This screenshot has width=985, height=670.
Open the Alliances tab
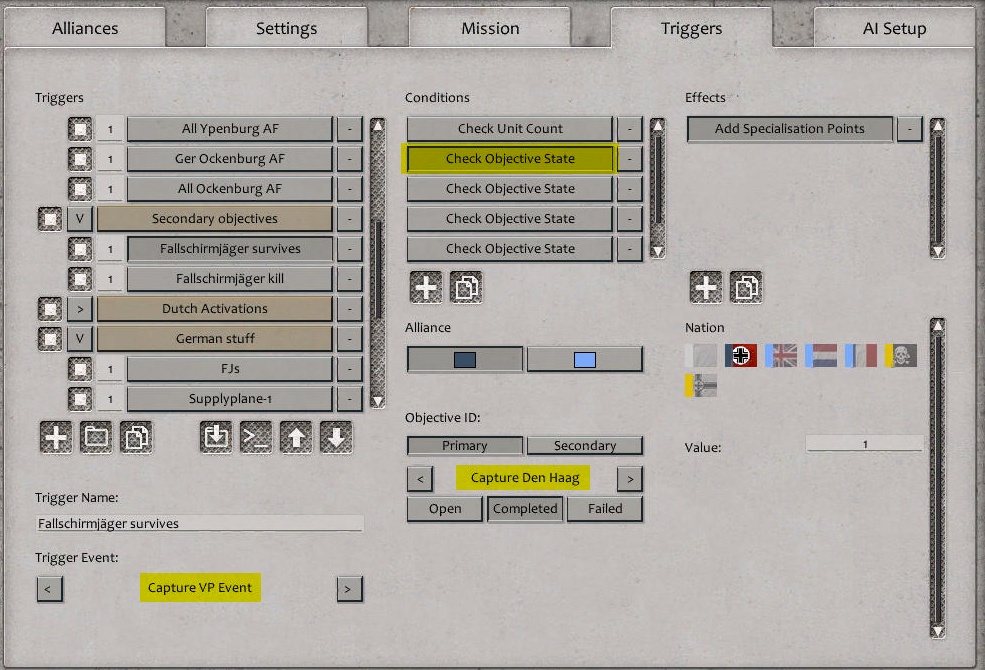(85, 28)
